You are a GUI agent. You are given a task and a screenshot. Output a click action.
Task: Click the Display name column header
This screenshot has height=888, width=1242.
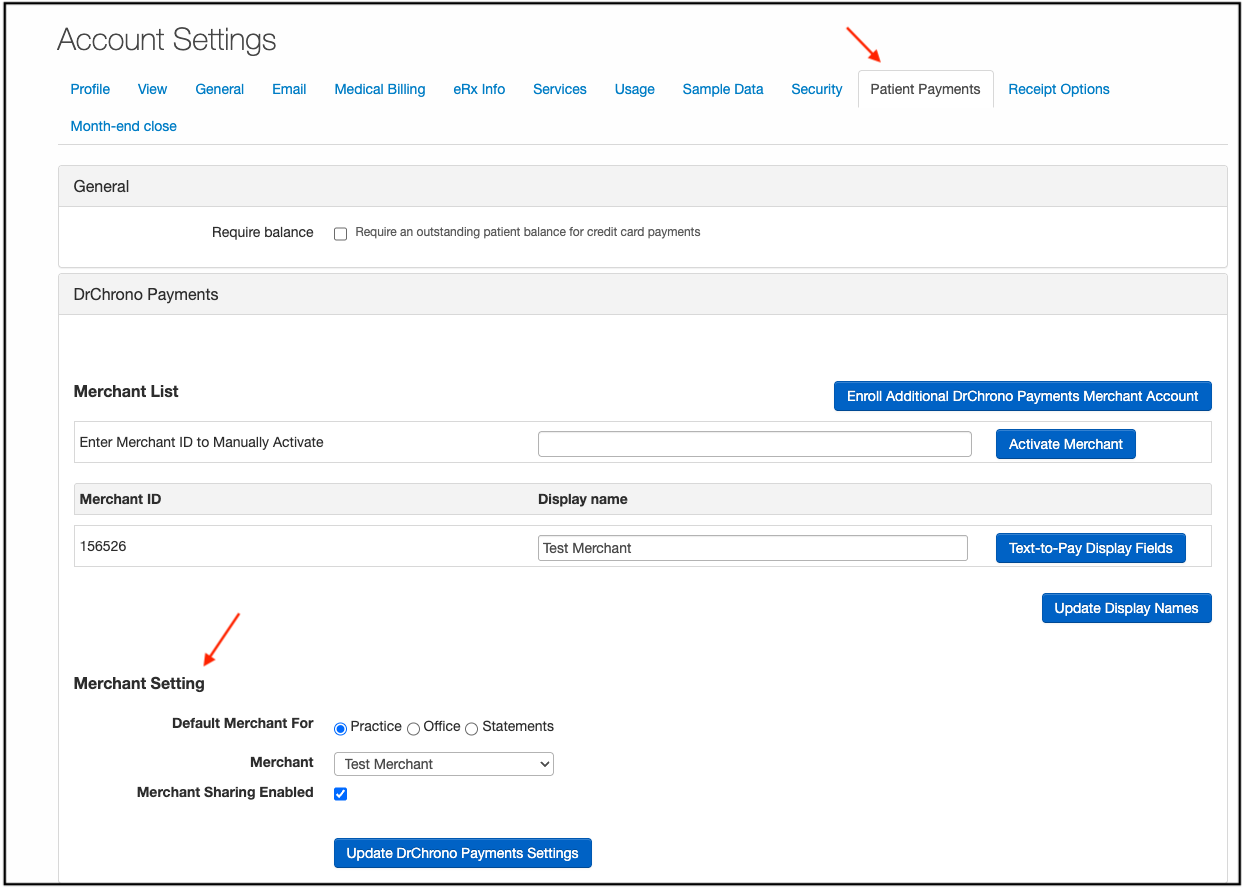pos(583,499)
